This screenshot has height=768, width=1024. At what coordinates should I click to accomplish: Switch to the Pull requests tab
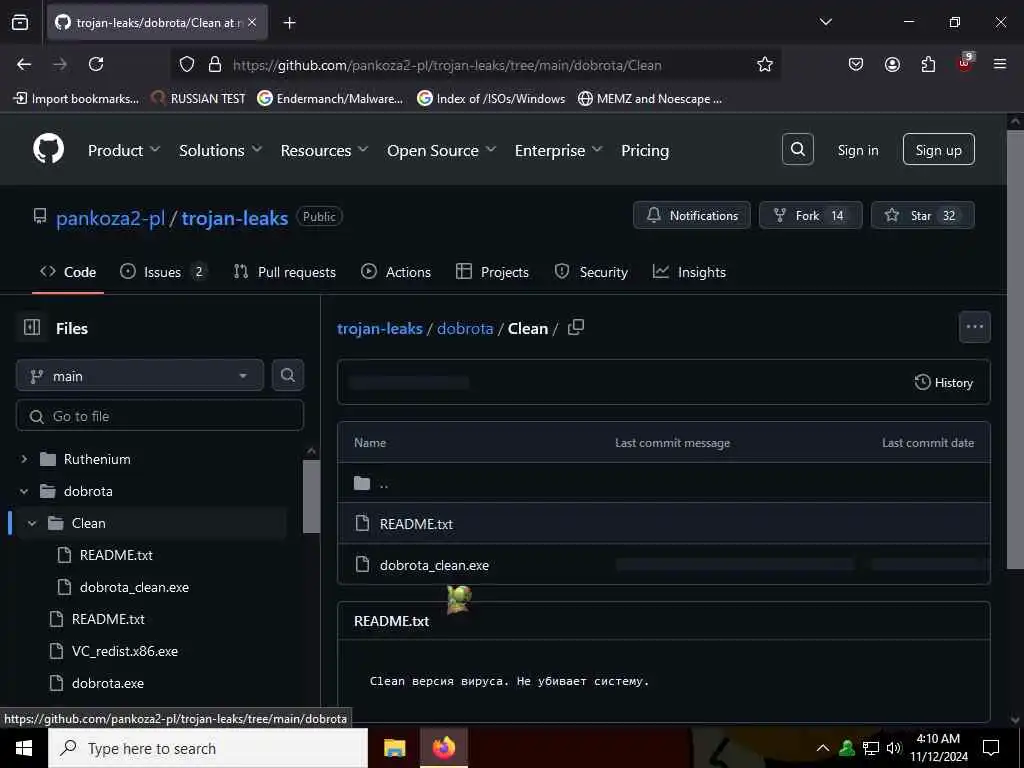285,272
